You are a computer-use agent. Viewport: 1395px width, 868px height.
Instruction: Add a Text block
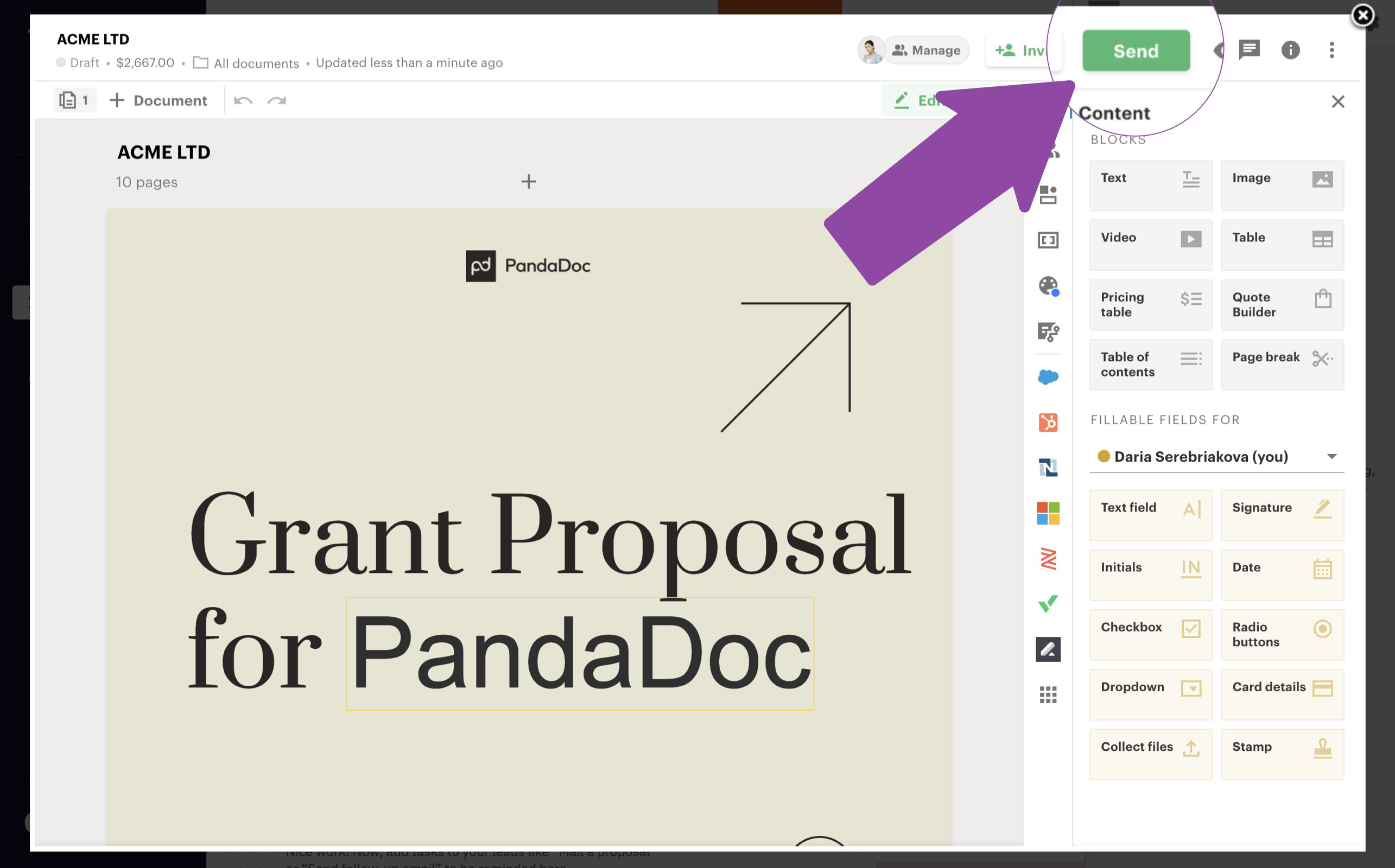tap(1150, 186)
